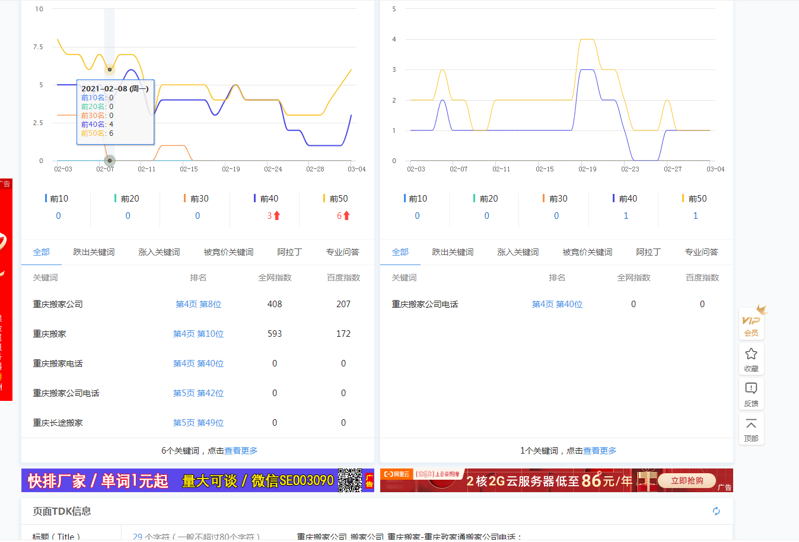Open the 反馈 feedback icon

pos(751,393)
